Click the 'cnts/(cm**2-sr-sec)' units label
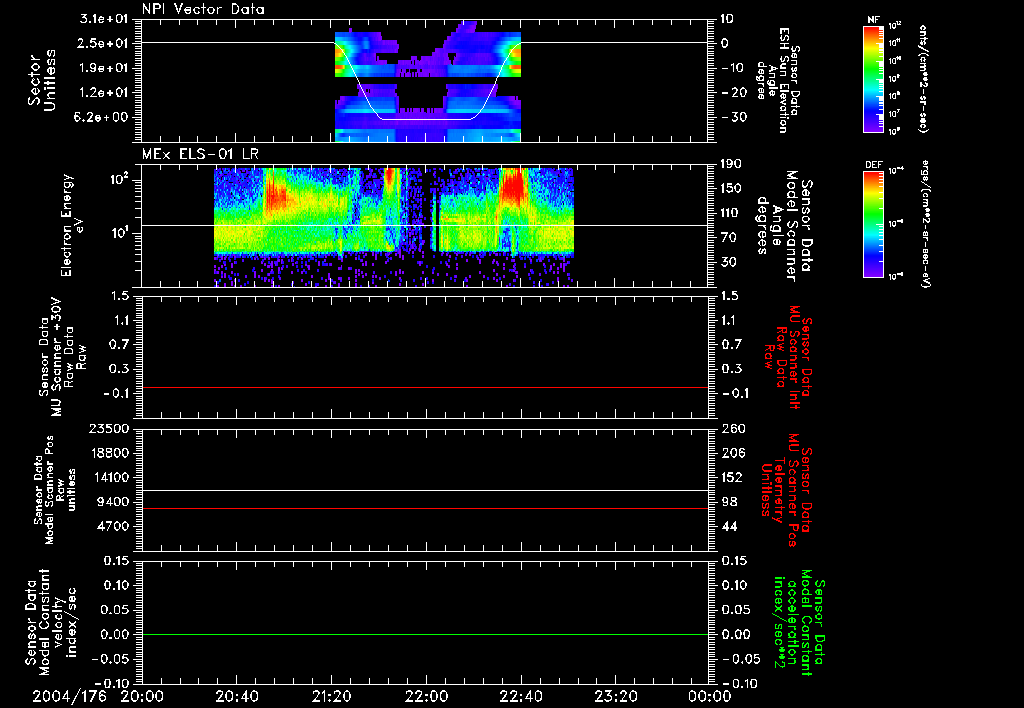1024x708 pixels. click(923, 78)
